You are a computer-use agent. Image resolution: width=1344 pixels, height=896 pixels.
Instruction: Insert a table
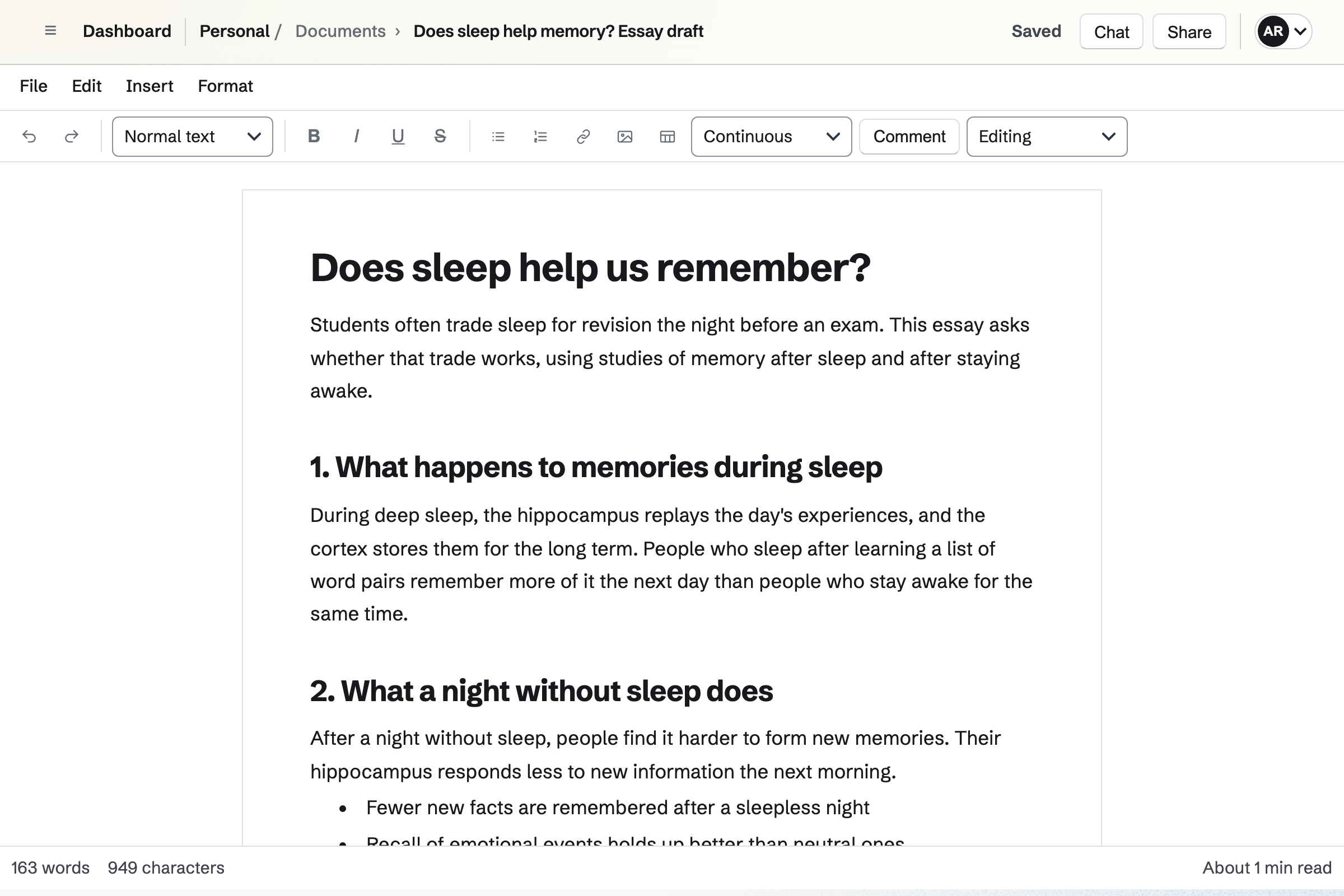point(668,137)
